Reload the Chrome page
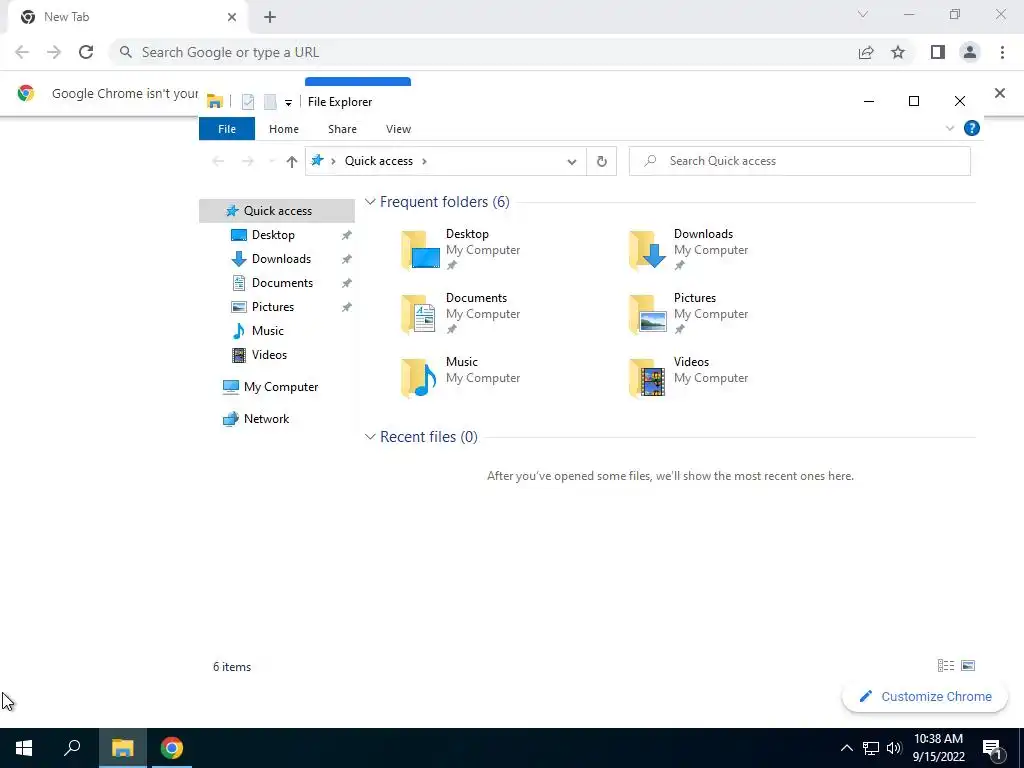 (86, 52)
